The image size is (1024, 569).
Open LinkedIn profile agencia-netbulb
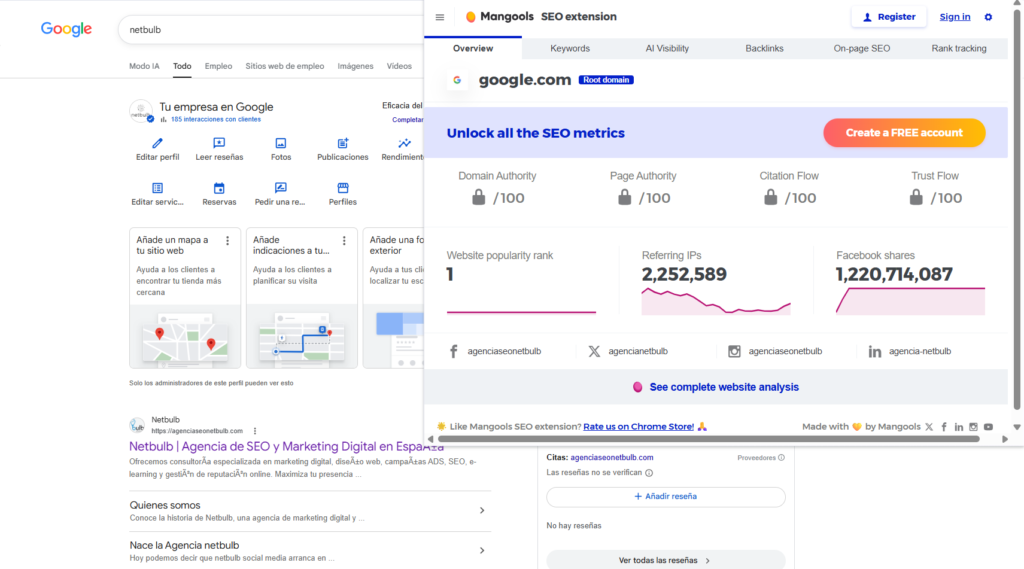click(910, 351)
